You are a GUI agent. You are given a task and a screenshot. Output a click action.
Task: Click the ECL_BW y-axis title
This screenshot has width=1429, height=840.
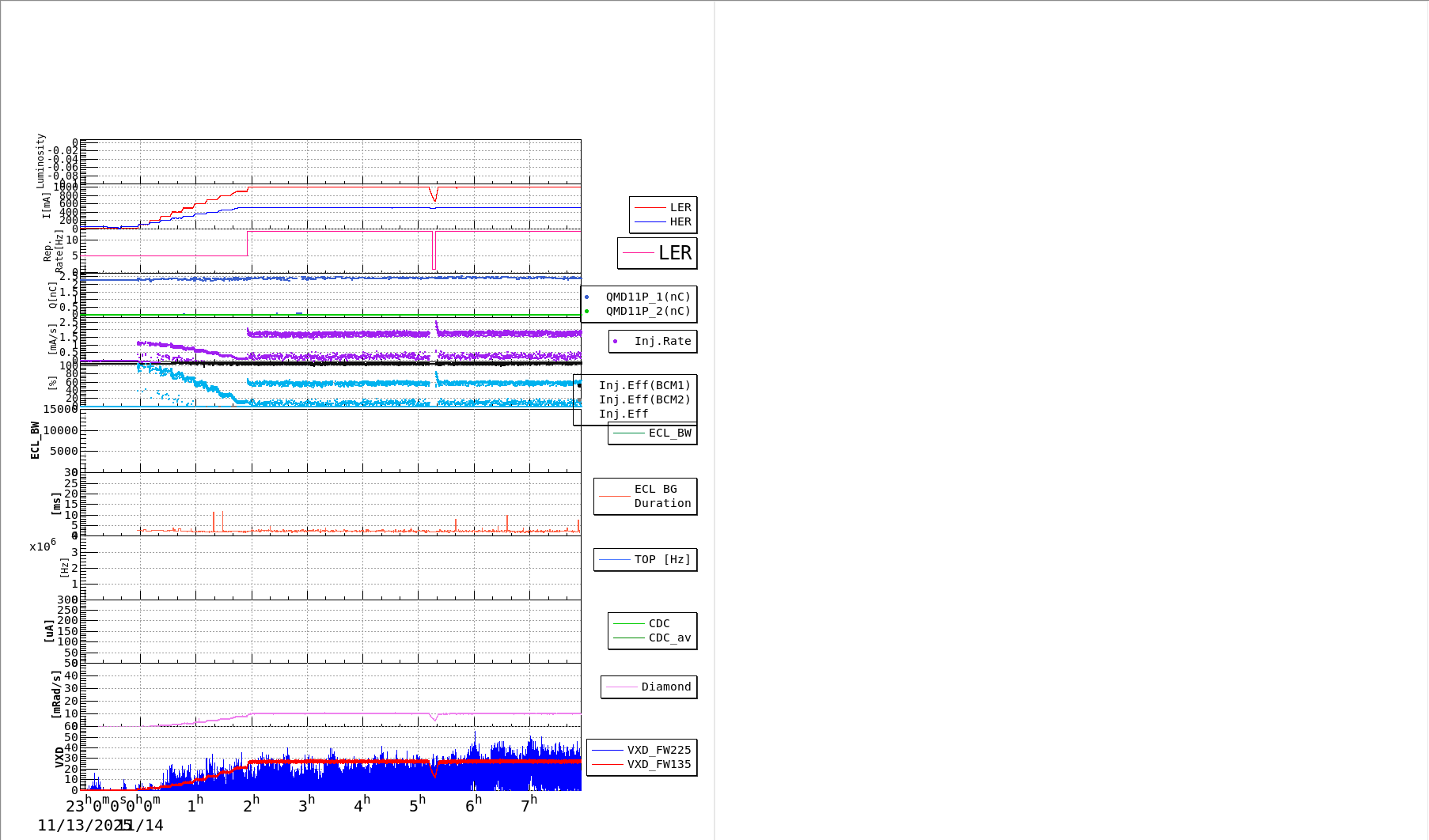tap(35, 441)
